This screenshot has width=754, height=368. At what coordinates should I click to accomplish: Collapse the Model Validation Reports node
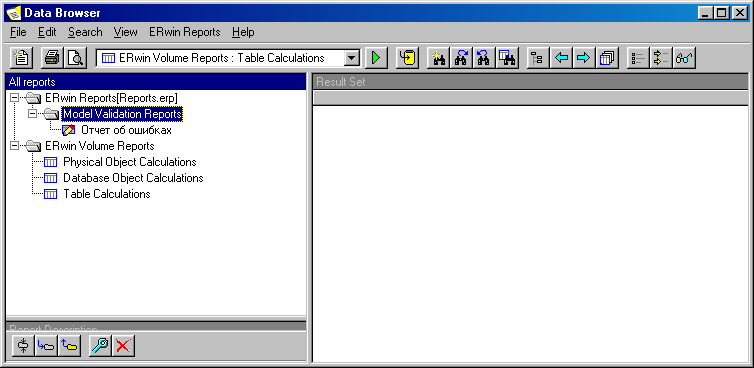click(x=33, y=114)
